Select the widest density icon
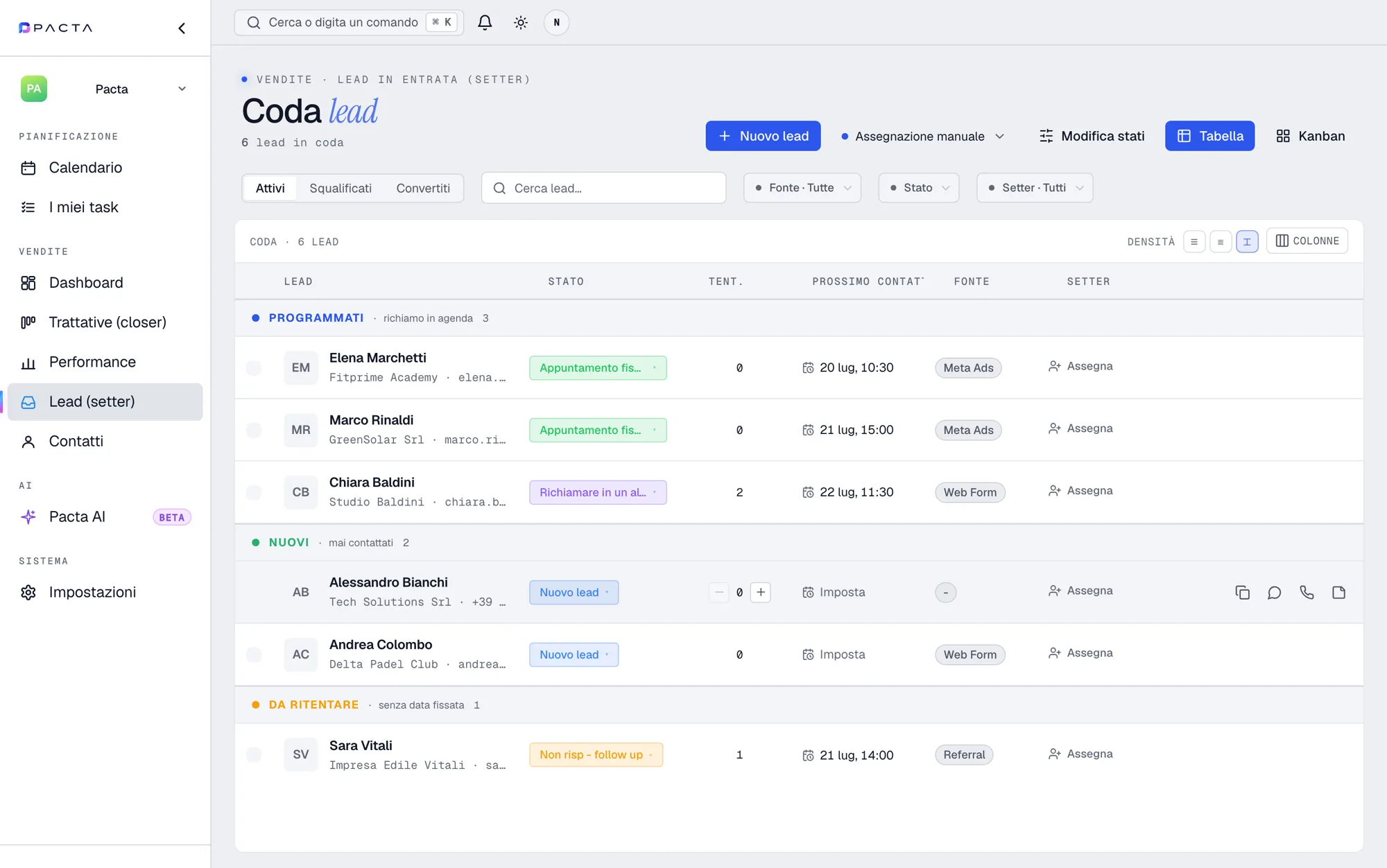Screen dimensions: 1387x868 coord(1247,241)
